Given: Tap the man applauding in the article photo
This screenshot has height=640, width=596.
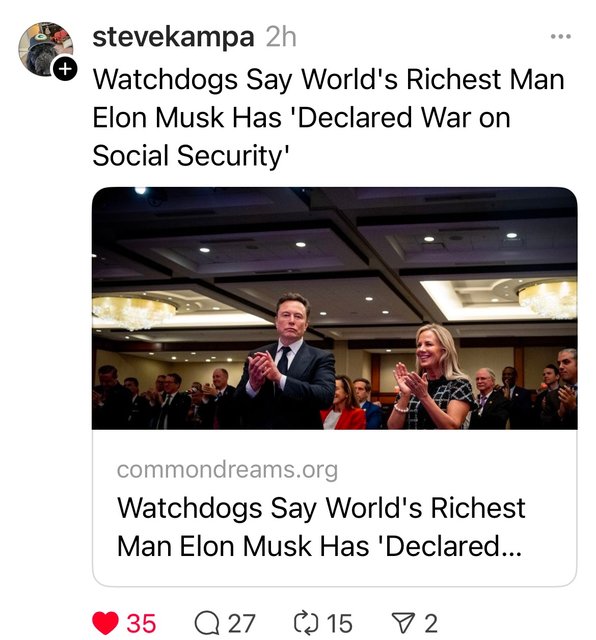Looking at the screenshot, I should click(x=288, y=361).
